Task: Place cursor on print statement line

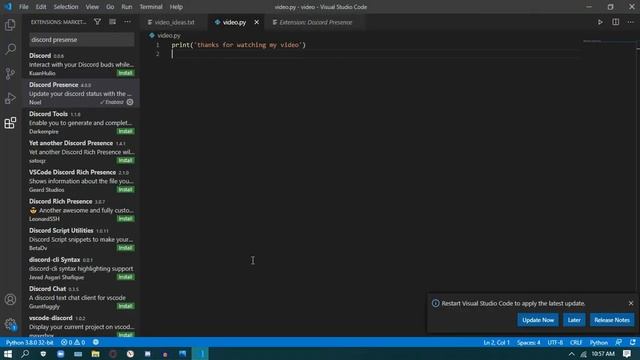Action: click(x=238, y=45)
